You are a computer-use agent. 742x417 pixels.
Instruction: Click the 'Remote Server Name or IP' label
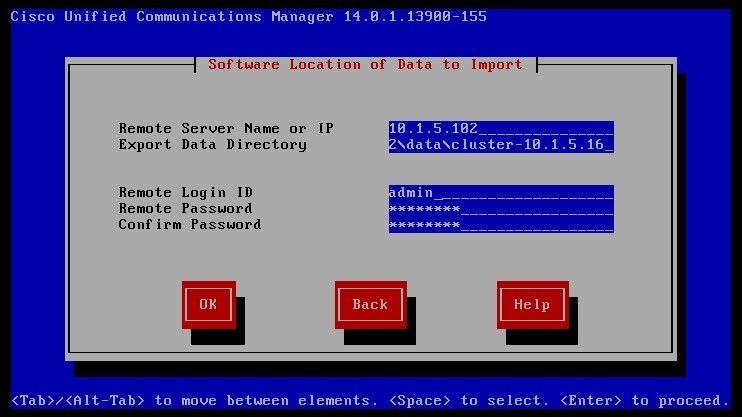pos(226,128)
